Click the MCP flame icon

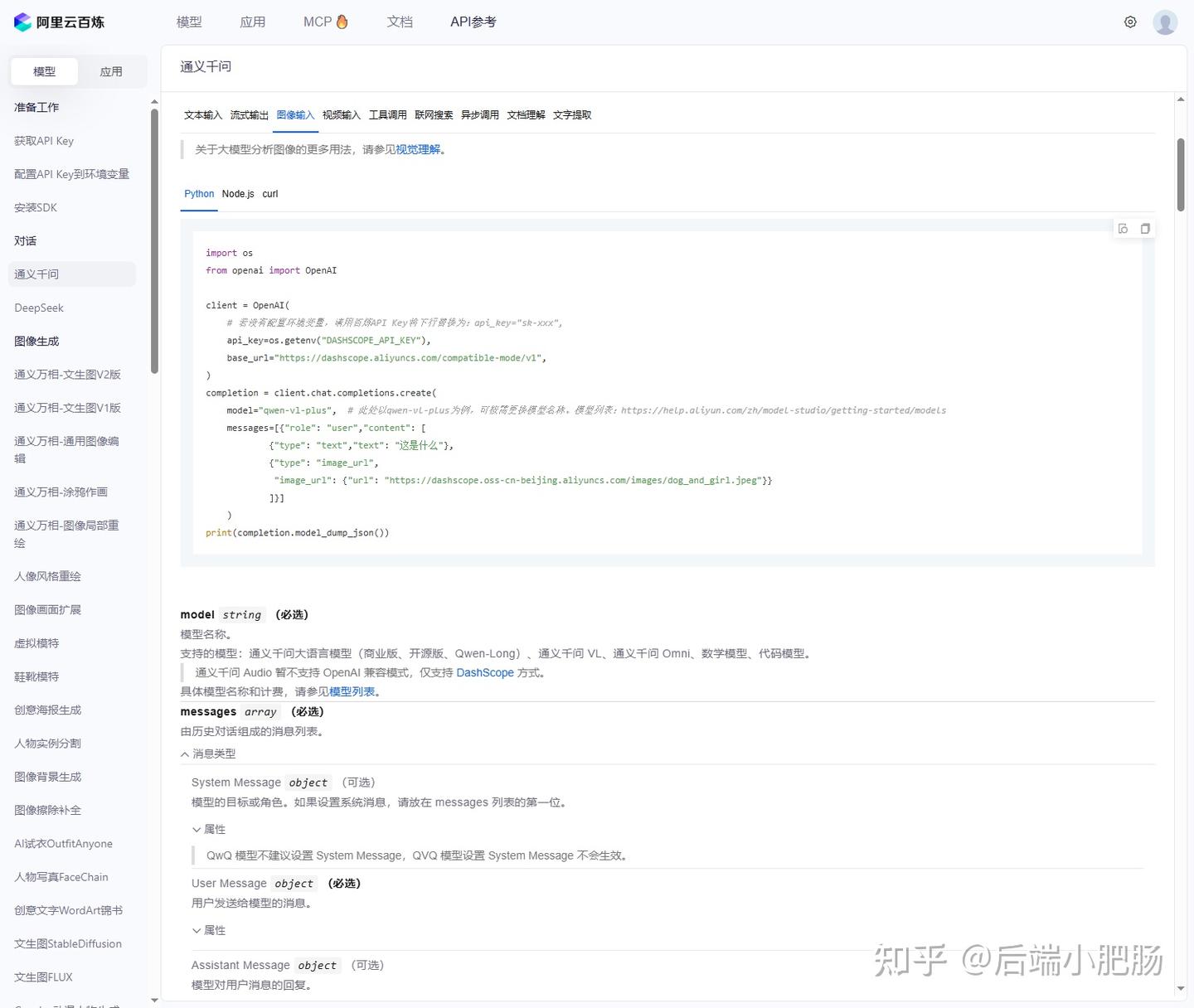coord(342,22)
